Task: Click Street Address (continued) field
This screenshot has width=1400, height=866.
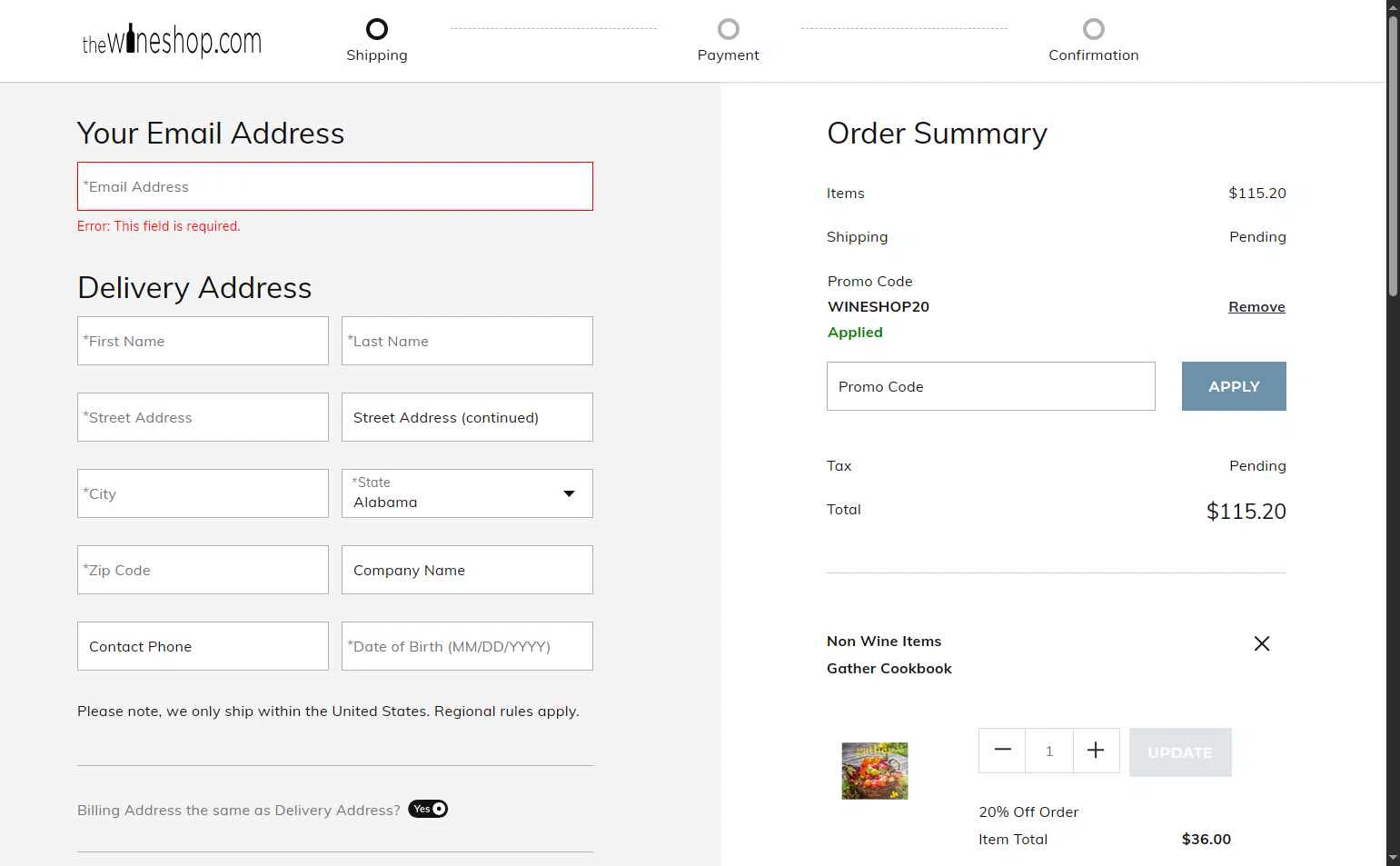Action: click(467, 417)
